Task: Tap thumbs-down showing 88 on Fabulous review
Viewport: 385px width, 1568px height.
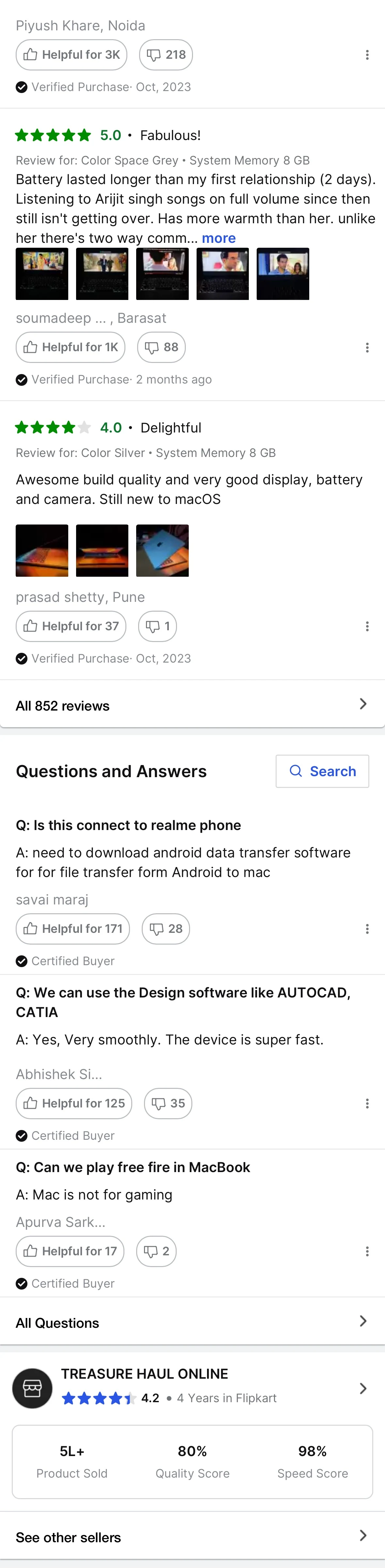Action: (161, 348)
